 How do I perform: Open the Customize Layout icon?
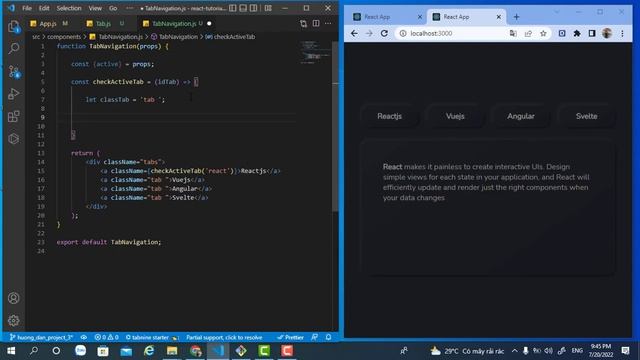(268, 8)
